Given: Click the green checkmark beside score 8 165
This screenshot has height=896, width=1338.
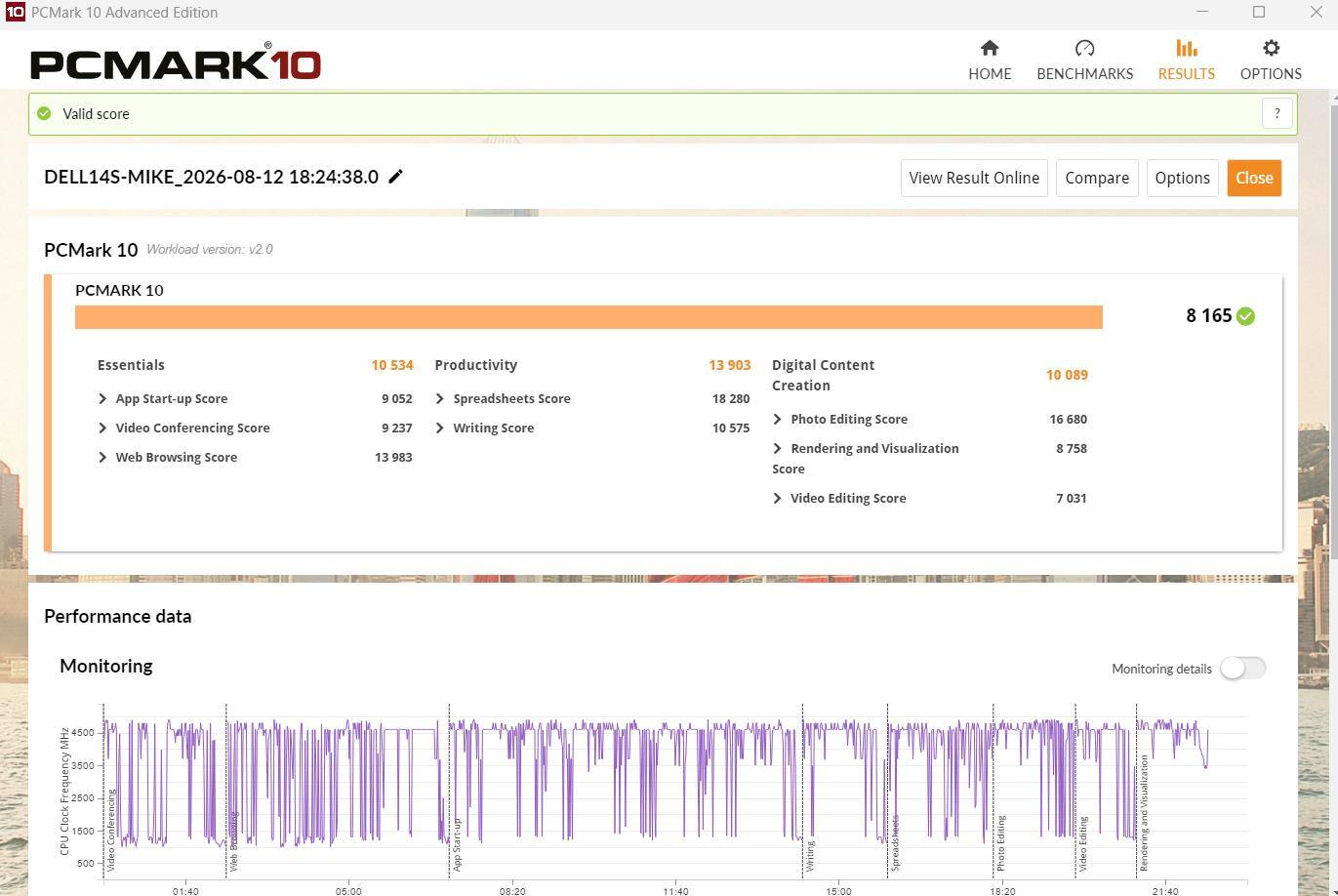Looking at the screenshot, I should (1245, 316).
